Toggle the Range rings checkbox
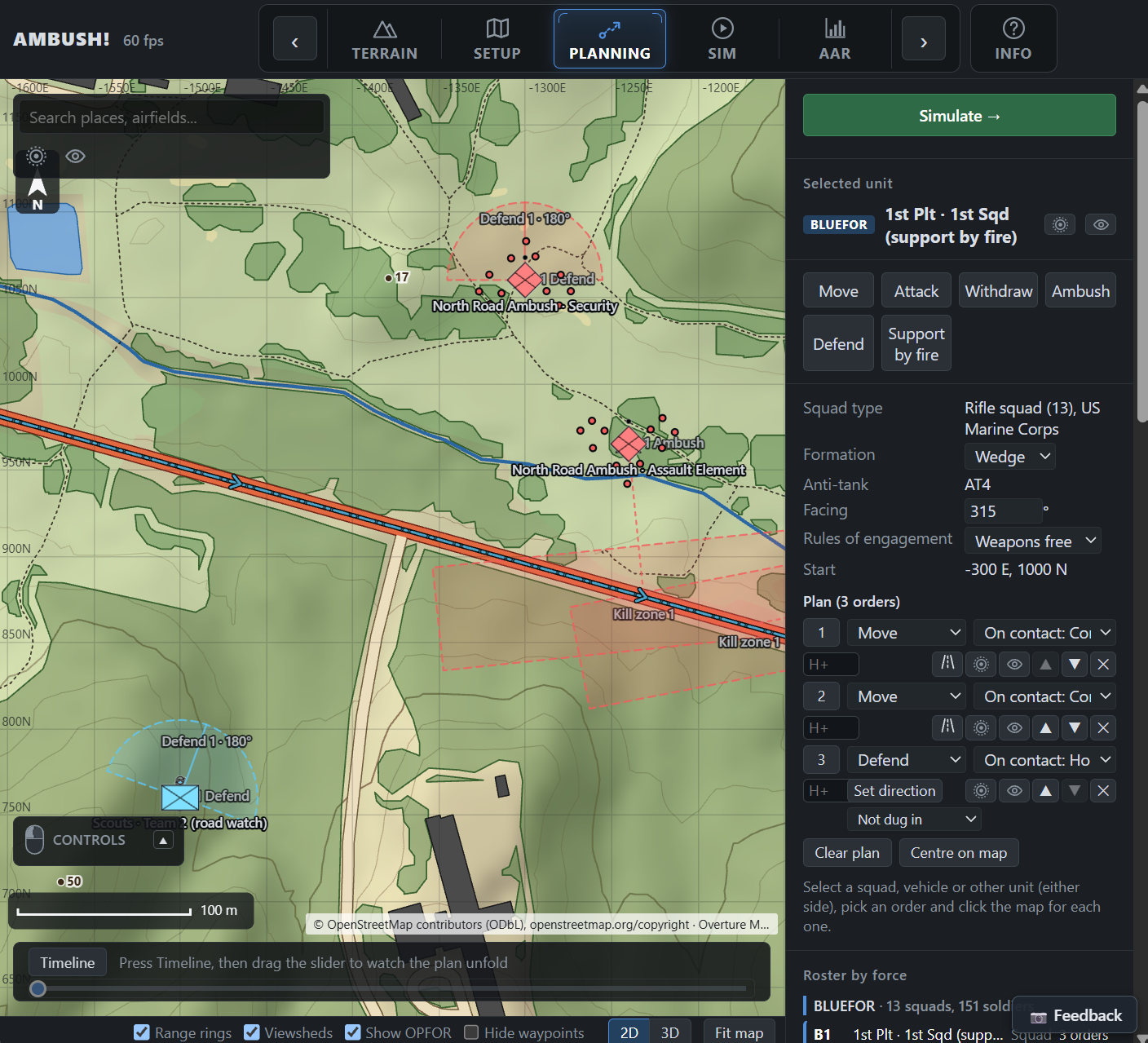The width and height of the screenshot is (1148, 1043). point(142,1032)
